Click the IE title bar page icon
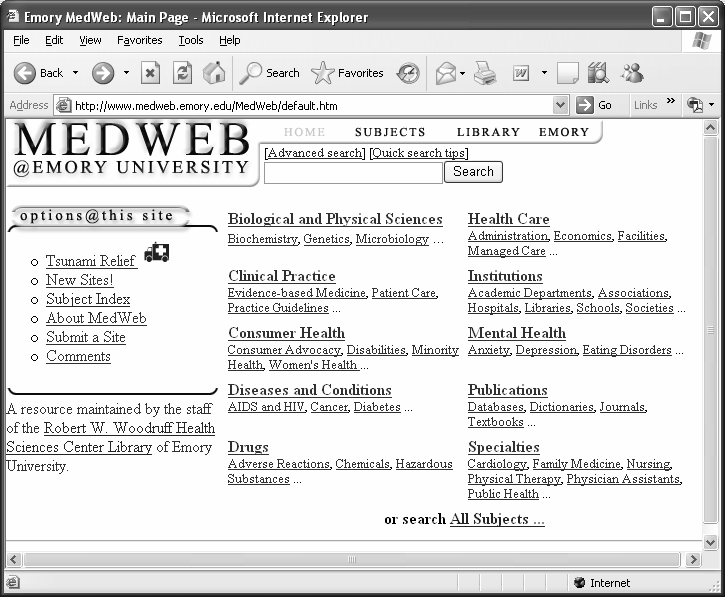725x597 pixels. click(x=12, y=17)
